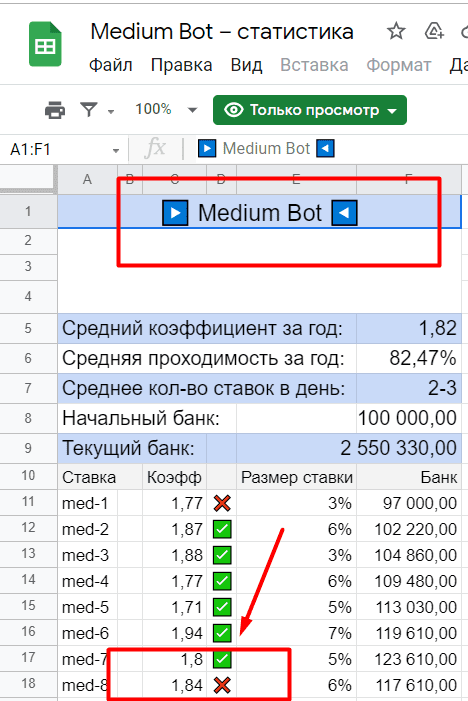
Task: Select row 14 header
Action: point(28,579)
